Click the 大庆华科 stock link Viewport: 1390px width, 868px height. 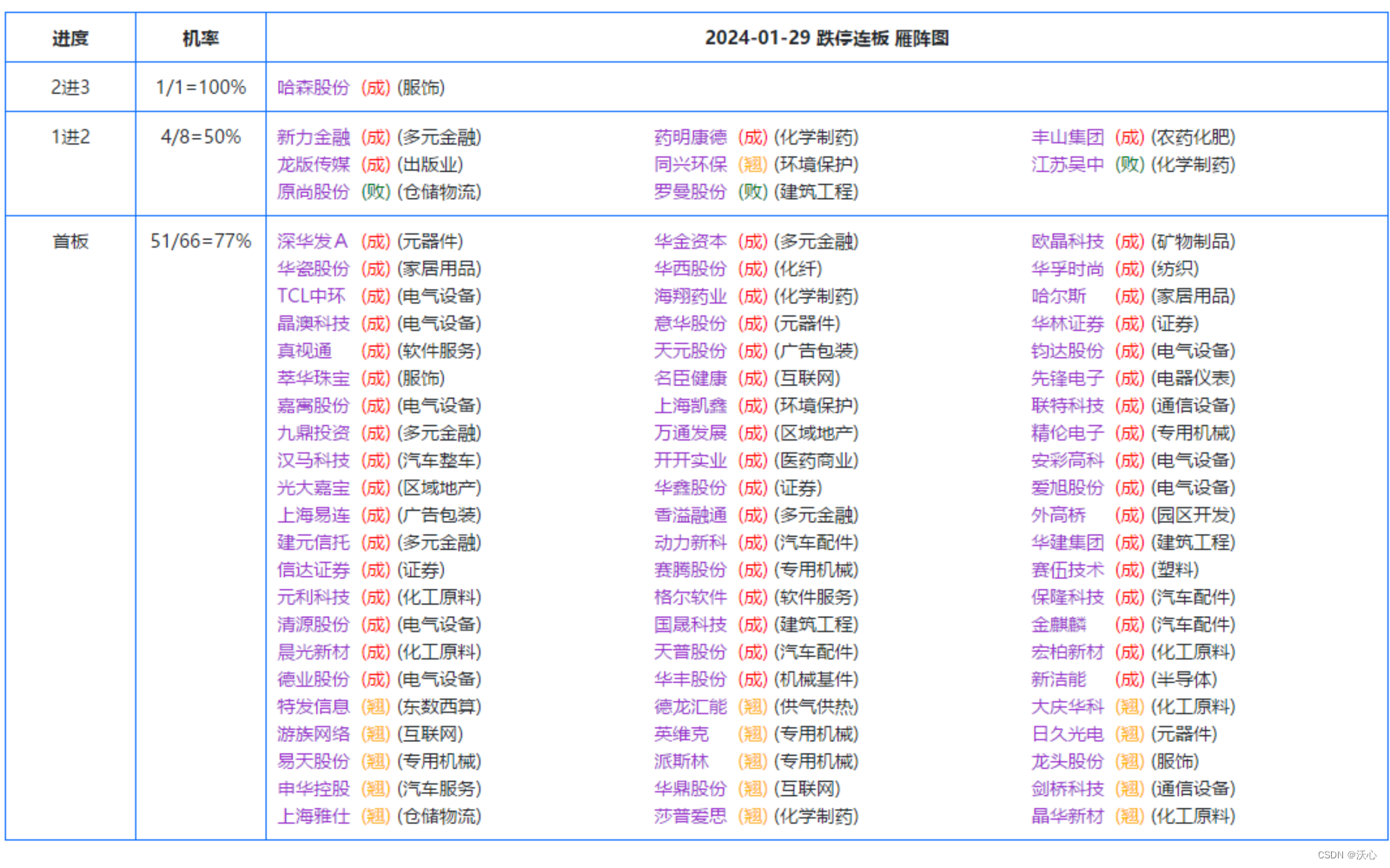click(1067, 706)
